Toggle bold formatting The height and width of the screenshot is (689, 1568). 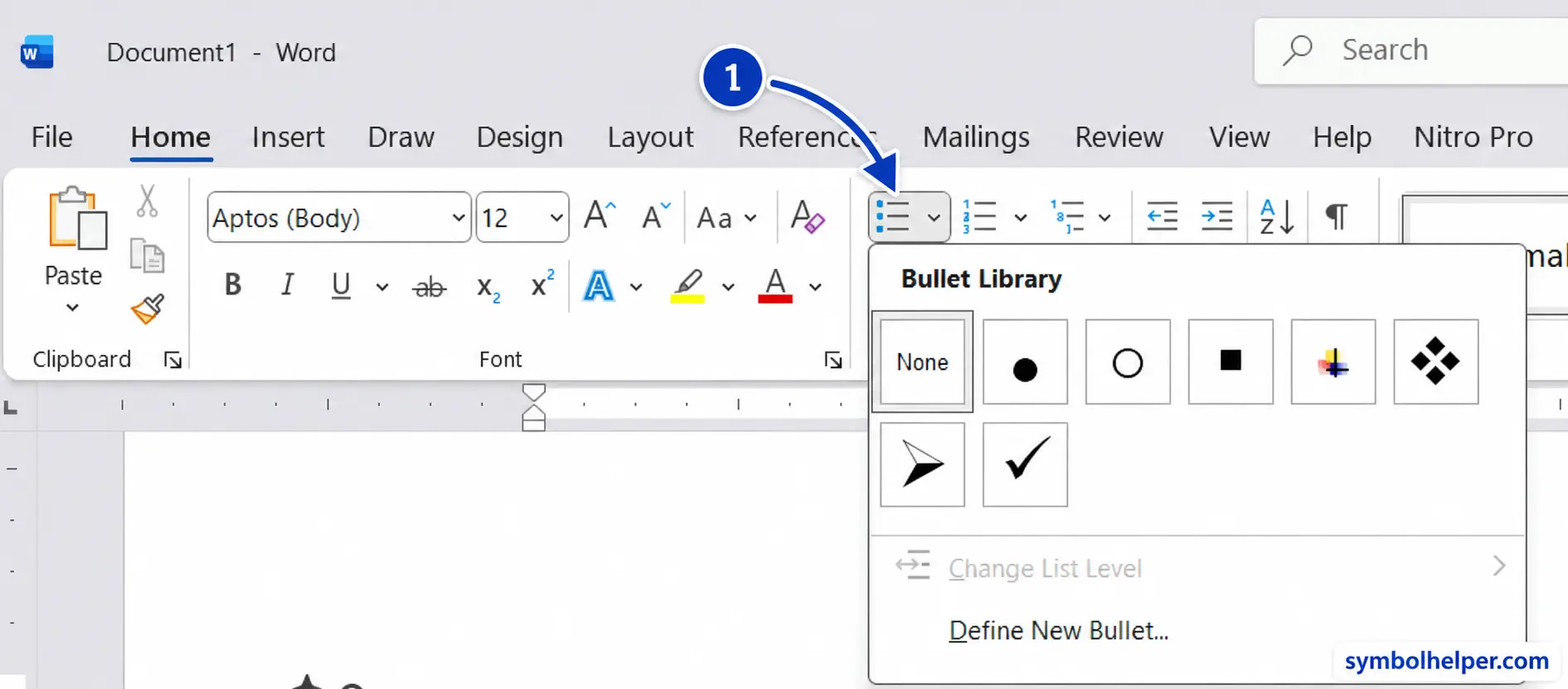(x=233, y=285)
